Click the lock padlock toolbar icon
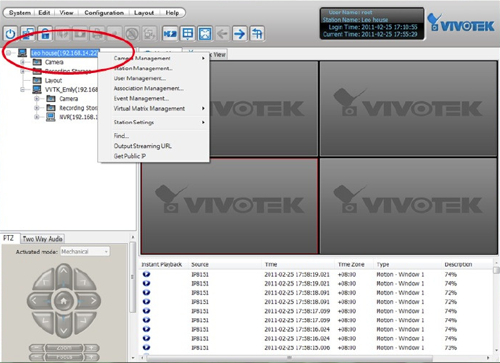This screenshot has height=363, width=500. coord(45,33)
